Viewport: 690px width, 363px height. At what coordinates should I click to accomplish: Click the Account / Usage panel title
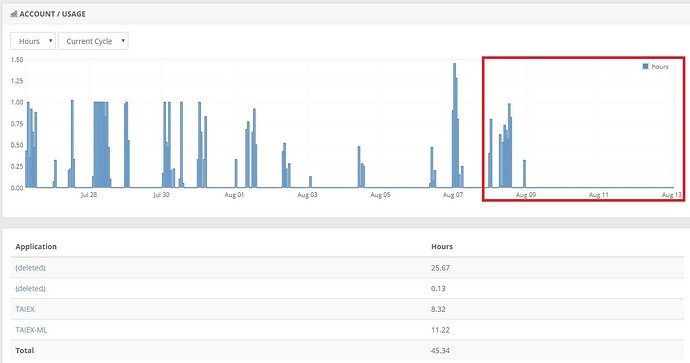[x=52, y=14]
